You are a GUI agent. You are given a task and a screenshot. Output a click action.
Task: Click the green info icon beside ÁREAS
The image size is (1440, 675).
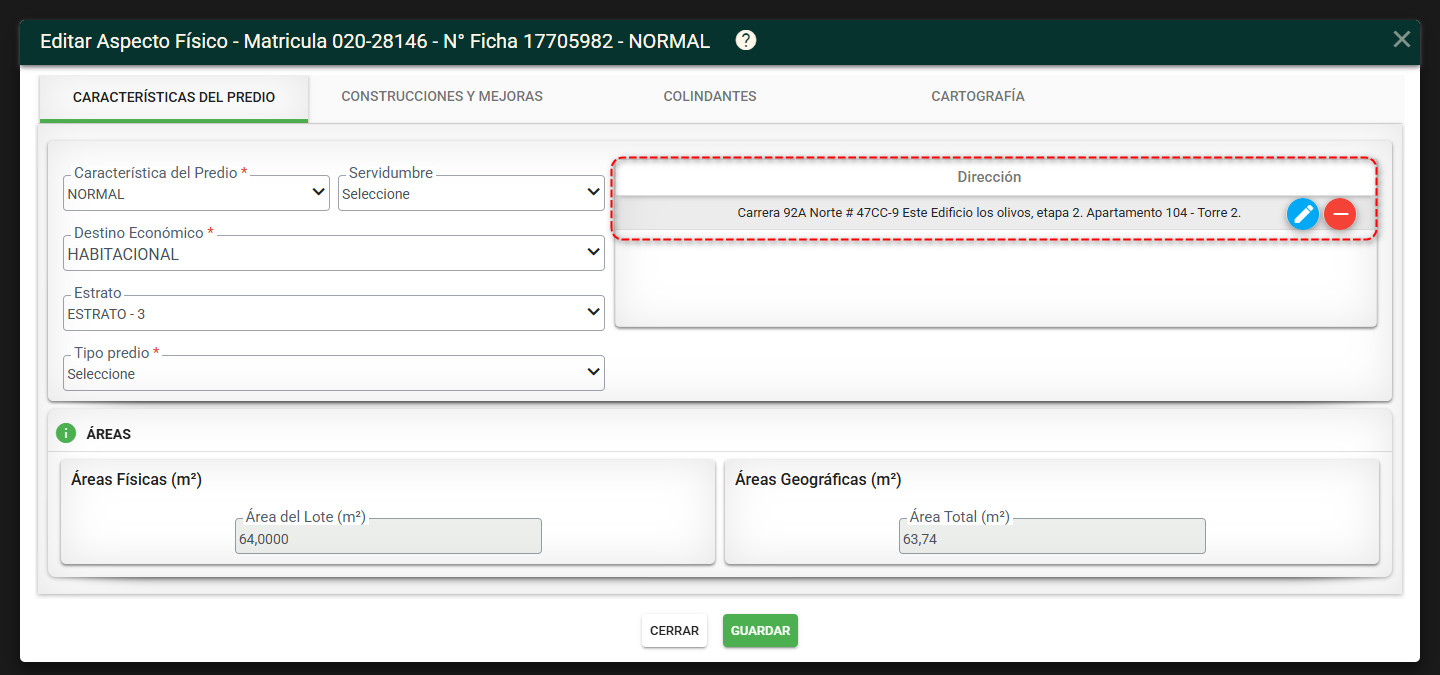click(x=66, y=434)
